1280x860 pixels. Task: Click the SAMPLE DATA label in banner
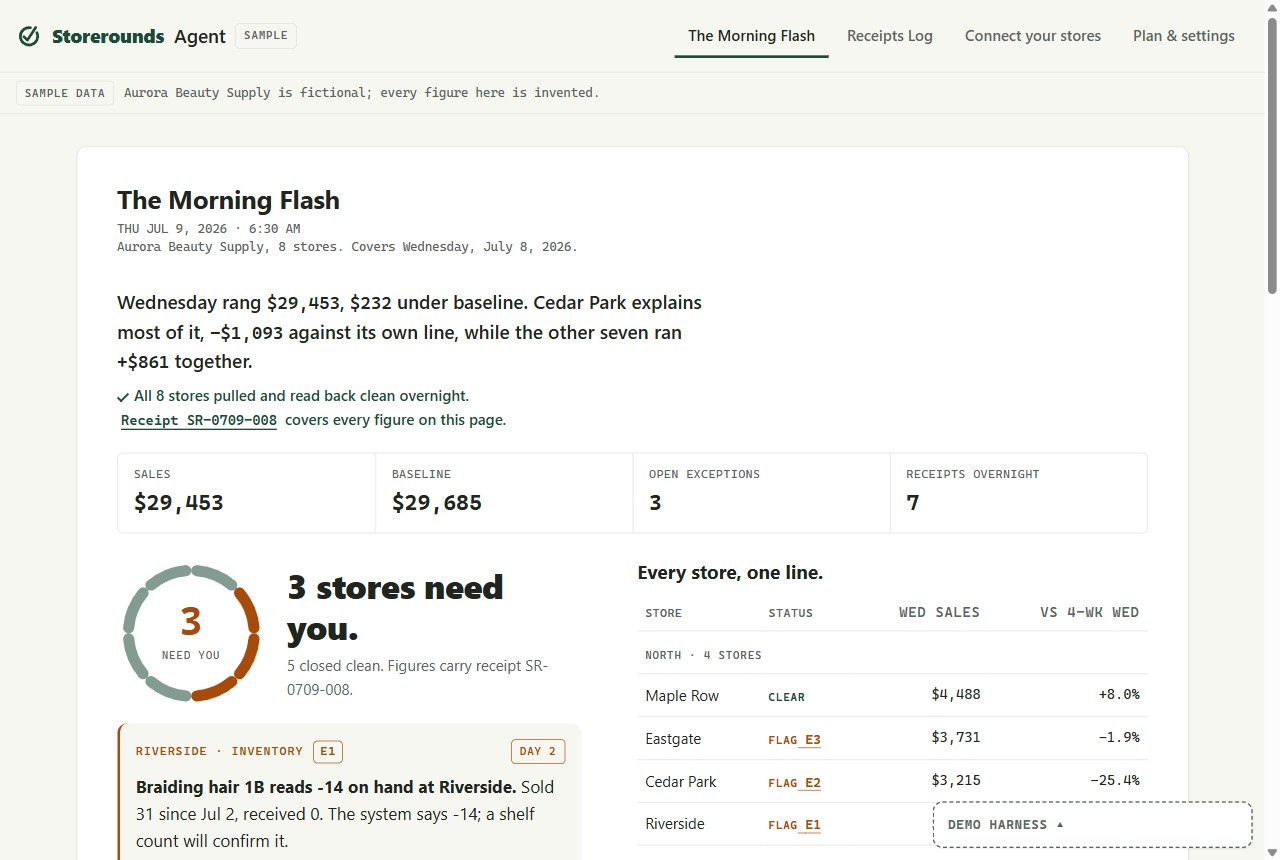coord(65,93)
